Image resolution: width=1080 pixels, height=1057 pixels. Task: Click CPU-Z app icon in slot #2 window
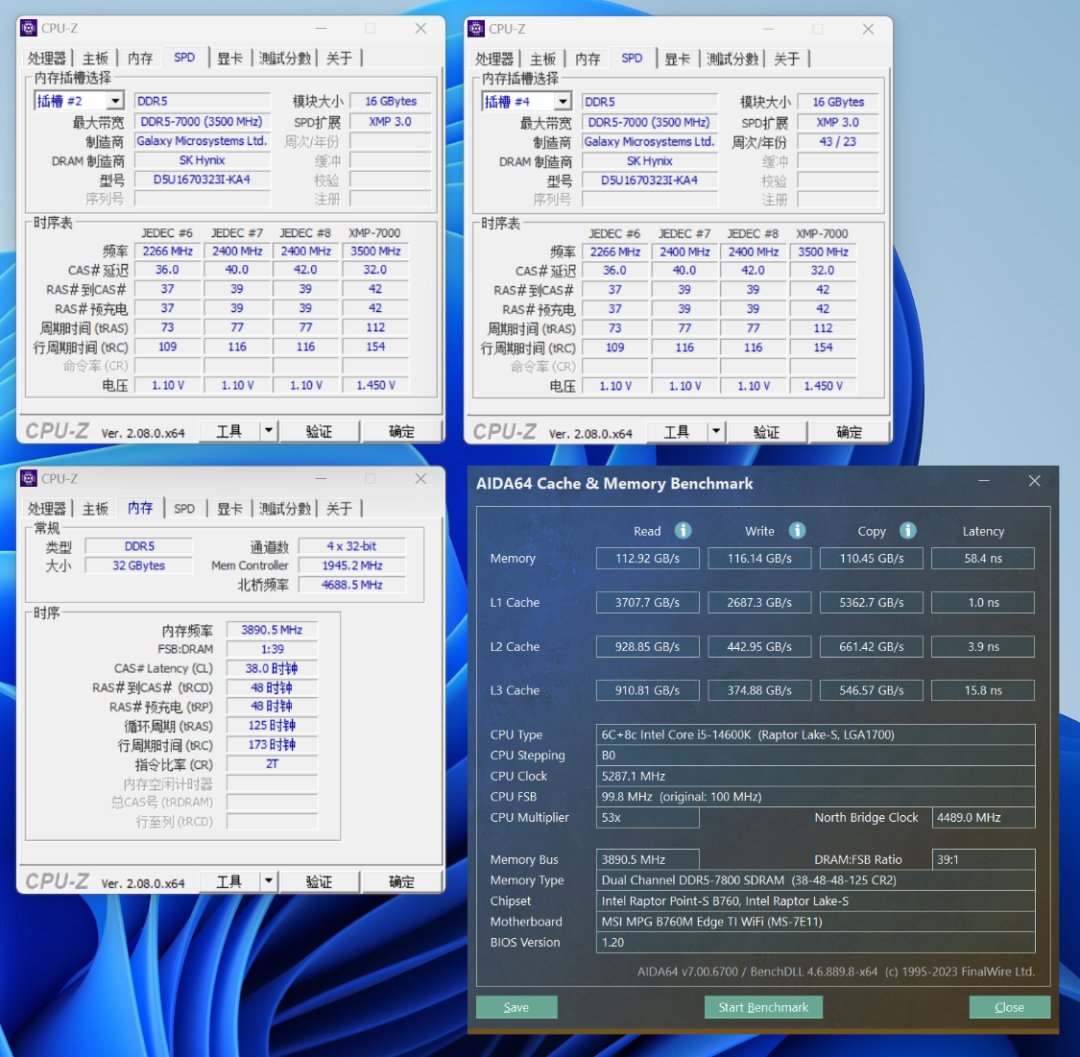pos(29,28)
